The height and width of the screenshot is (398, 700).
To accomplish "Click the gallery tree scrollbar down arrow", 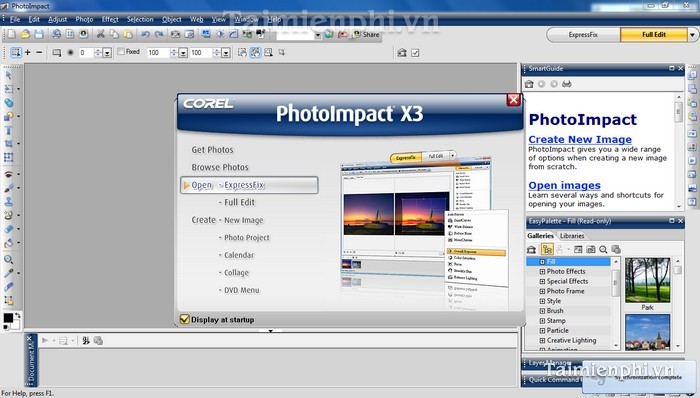I will (x=616, y=345).
